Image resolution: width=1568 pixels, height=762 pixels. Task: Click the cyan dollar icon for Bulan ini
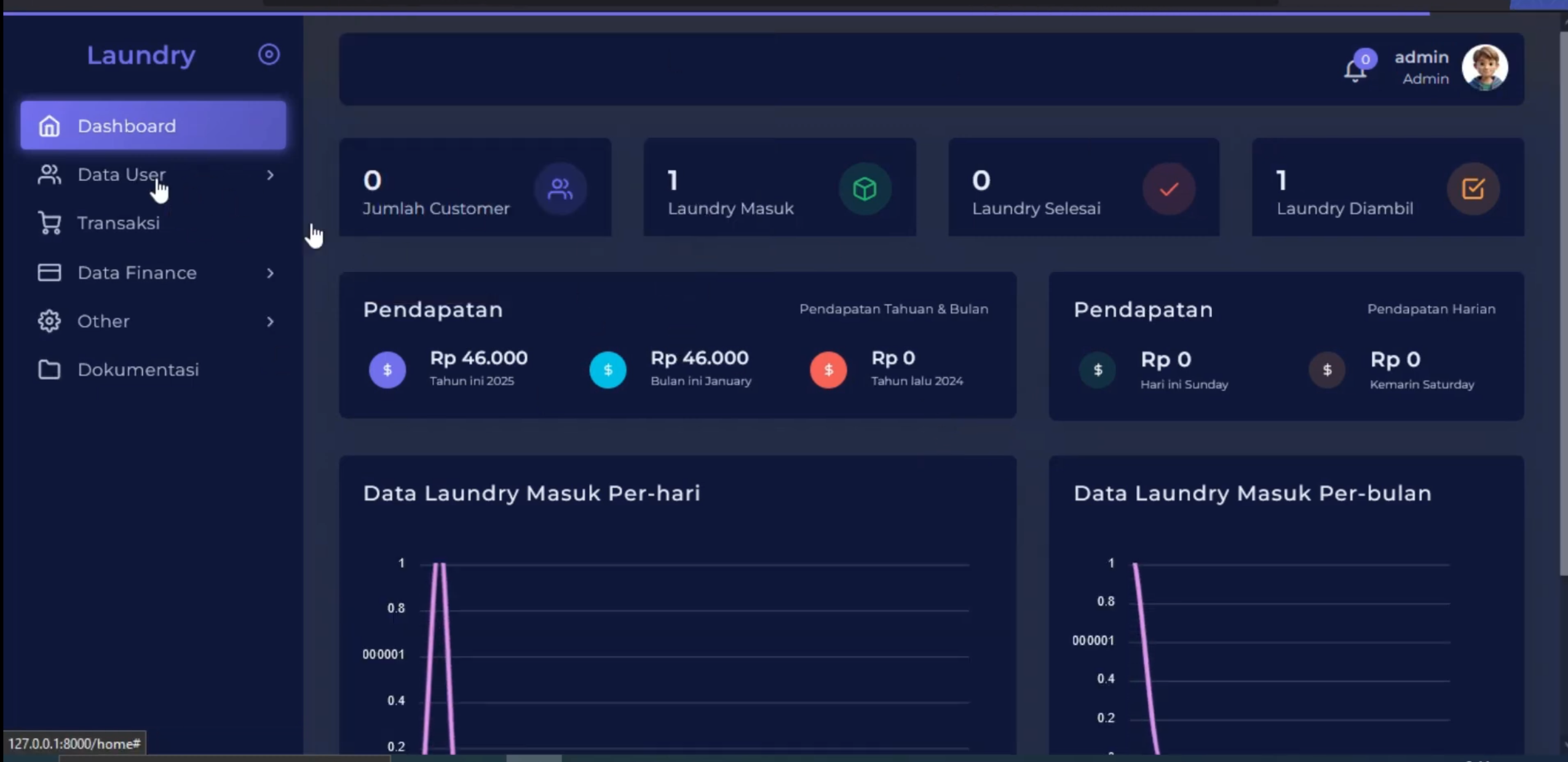point(608,370)
